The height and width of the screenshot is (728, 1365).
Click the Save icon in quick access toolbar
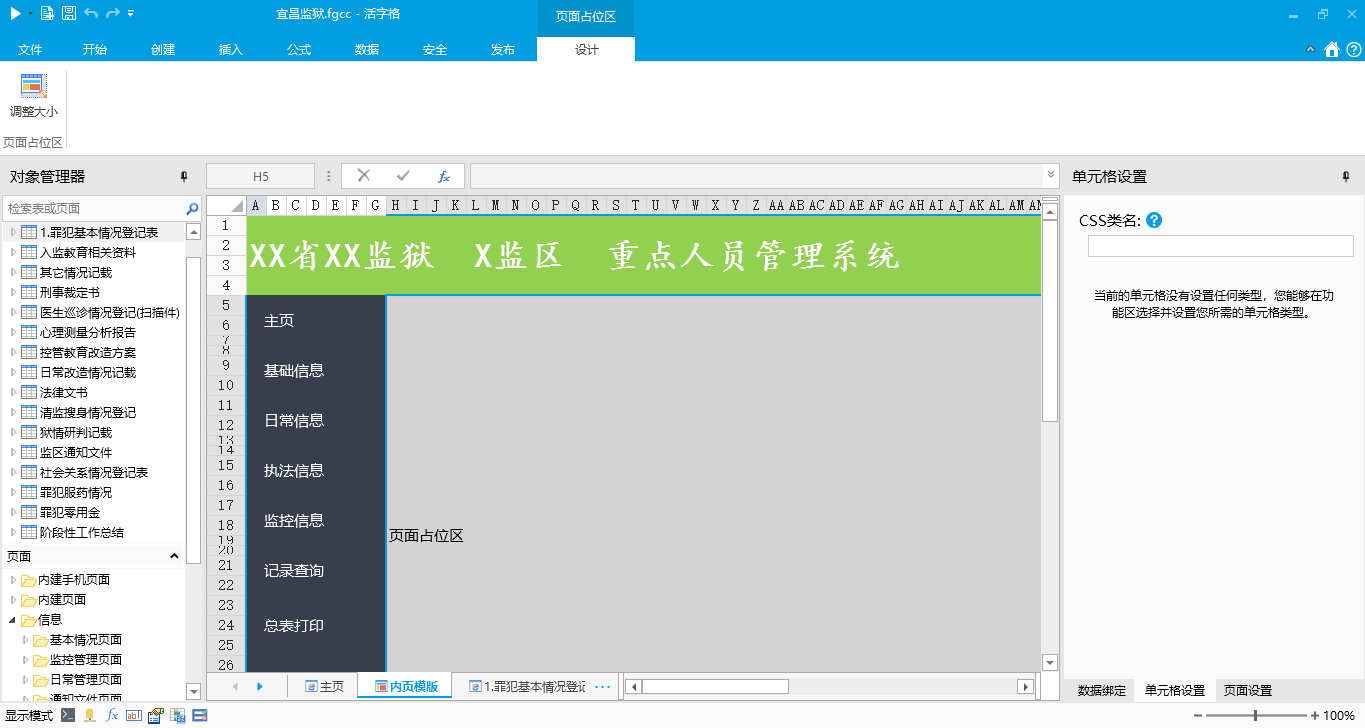[x=68, y=13]
